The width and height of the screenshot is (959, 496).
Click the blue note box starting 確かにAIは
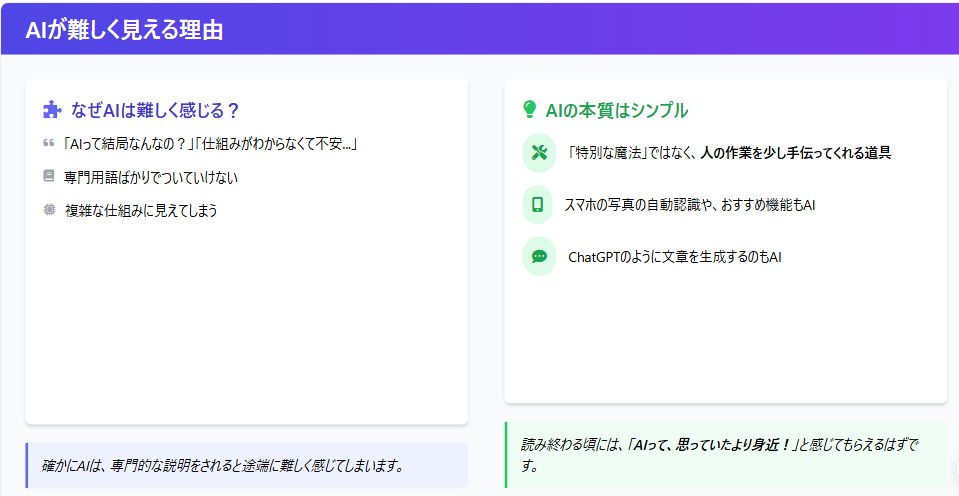click(x=246, y=465)
